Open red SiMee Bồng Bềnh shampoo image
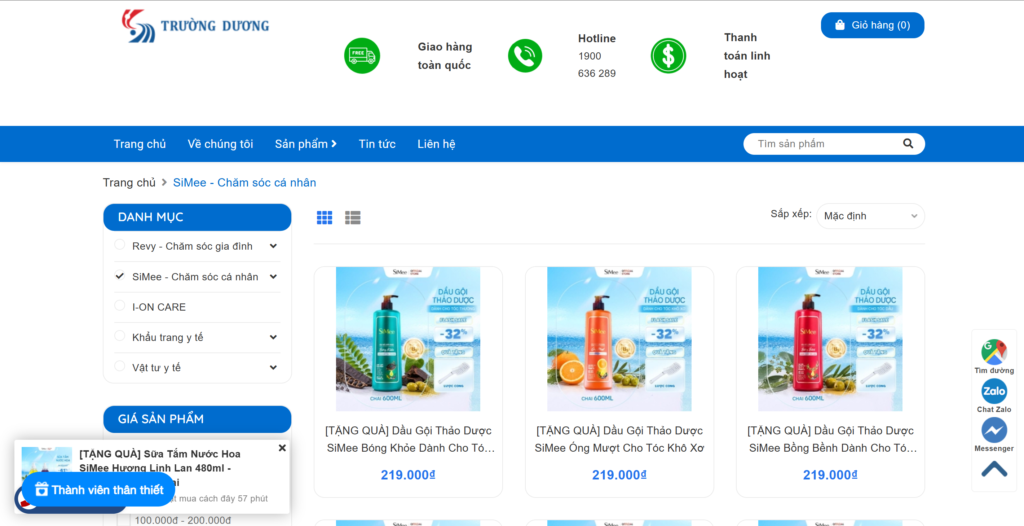The height and width of the screenshot is (526, 1024). 830,338
